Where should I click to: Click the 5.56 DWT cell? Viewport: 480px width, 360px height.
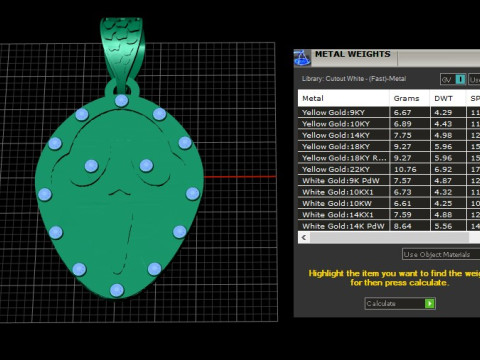pyautogui.click(x=448, y=226)
